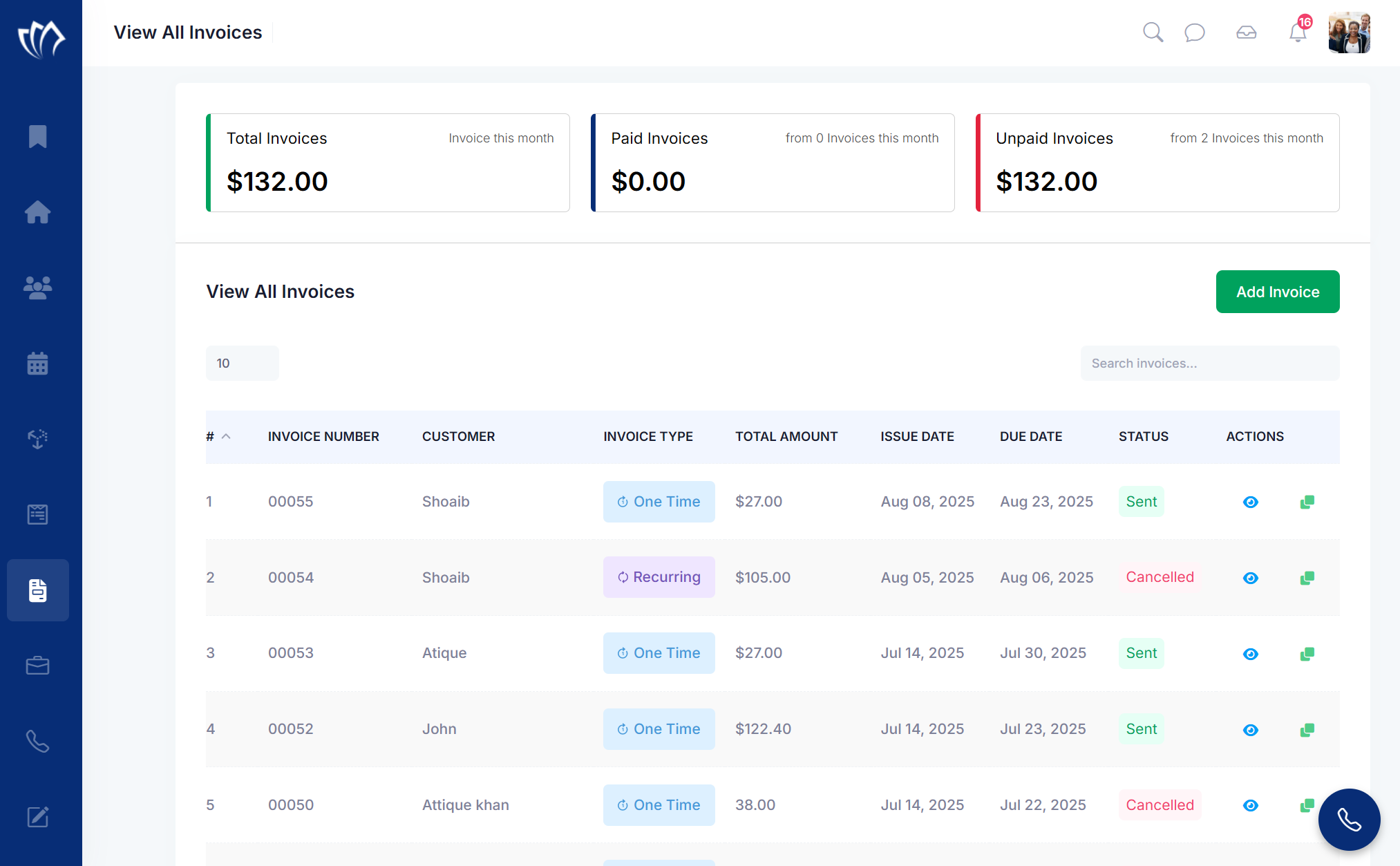
Task: Click the floating phone call button
Action: click(1349, 820)
